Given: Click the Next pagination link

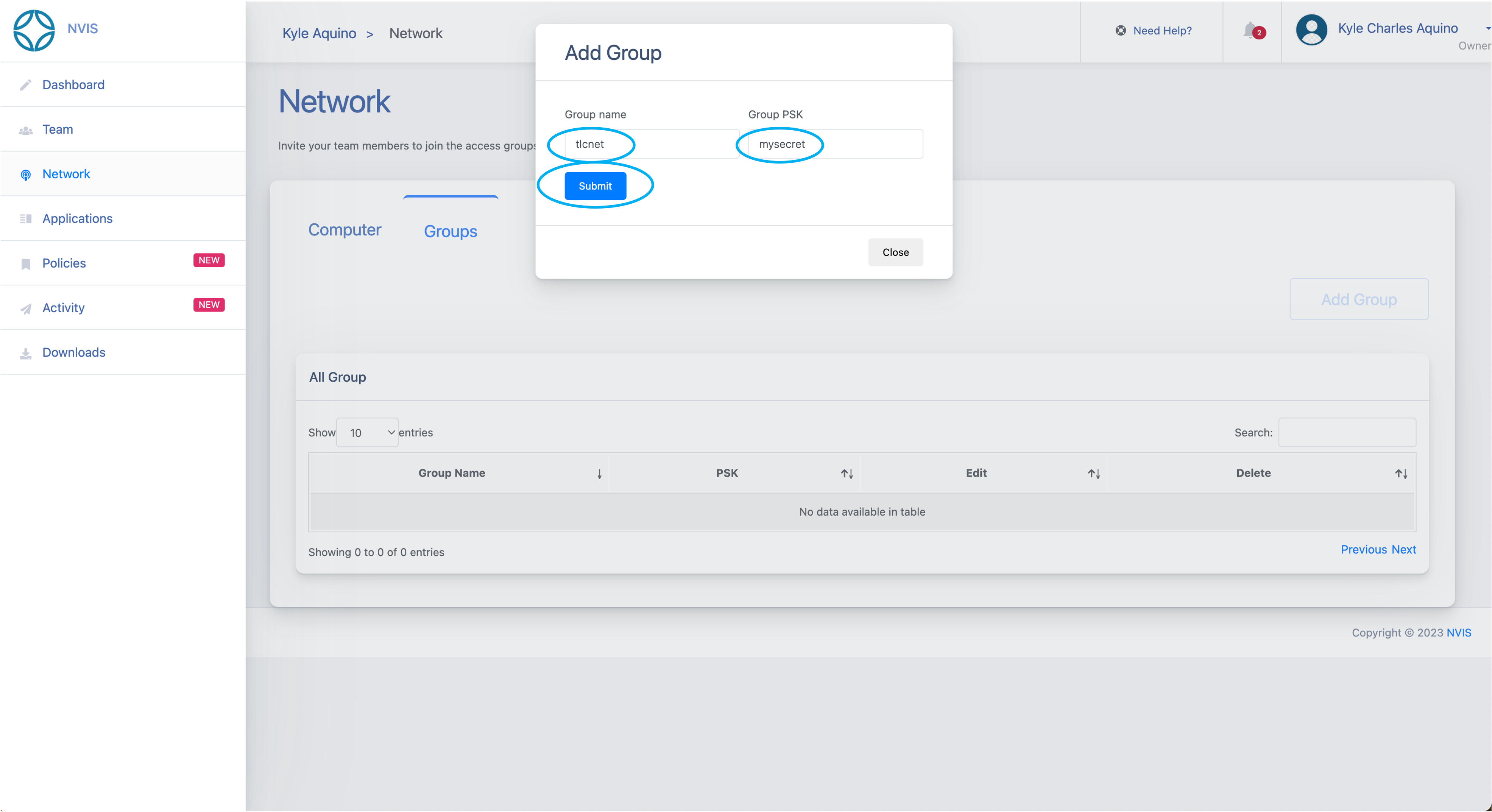Looking at the screenshot, I should [1403, 550].
